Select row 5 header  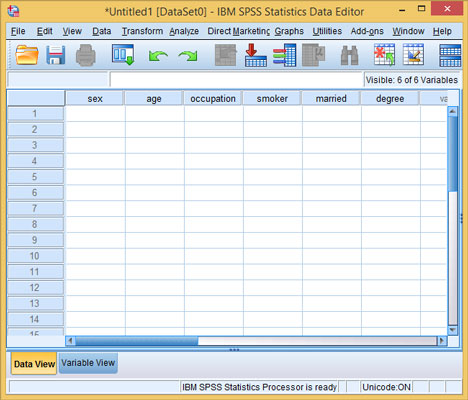click(35, 177)
